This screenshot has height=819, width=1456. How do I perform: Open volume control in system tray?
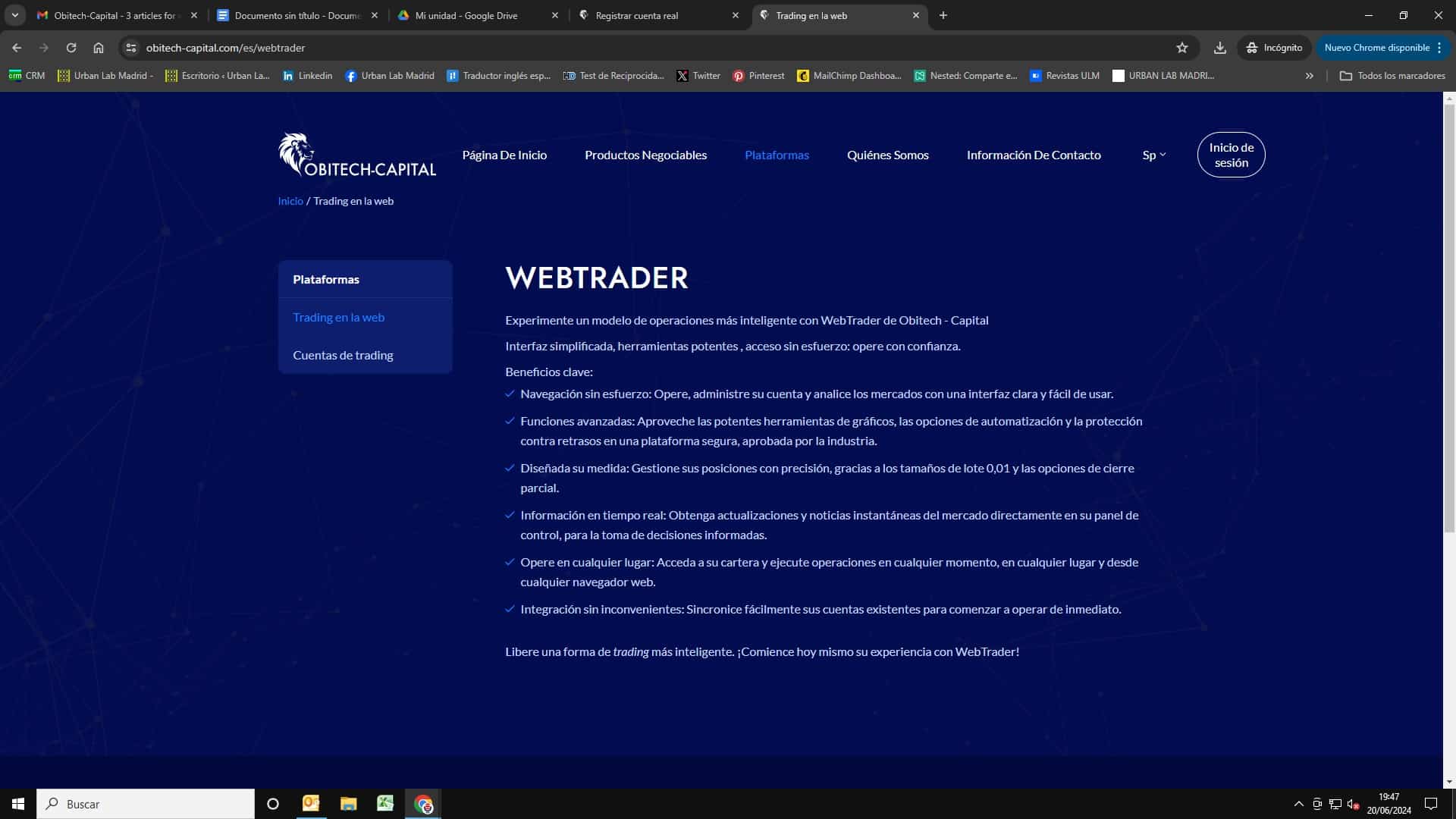1353,804
